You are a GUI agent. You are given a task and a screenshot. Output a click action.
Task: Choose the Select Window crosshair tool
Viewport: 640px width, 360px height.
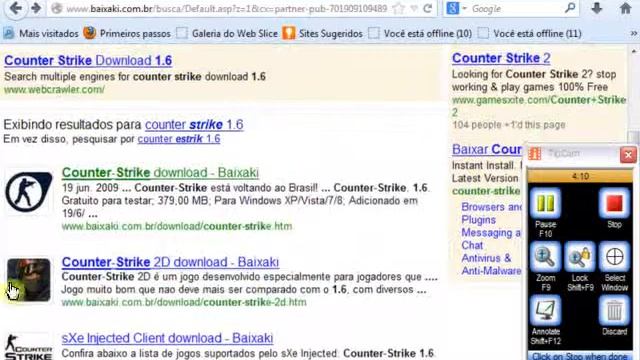[x=614, y=257]
